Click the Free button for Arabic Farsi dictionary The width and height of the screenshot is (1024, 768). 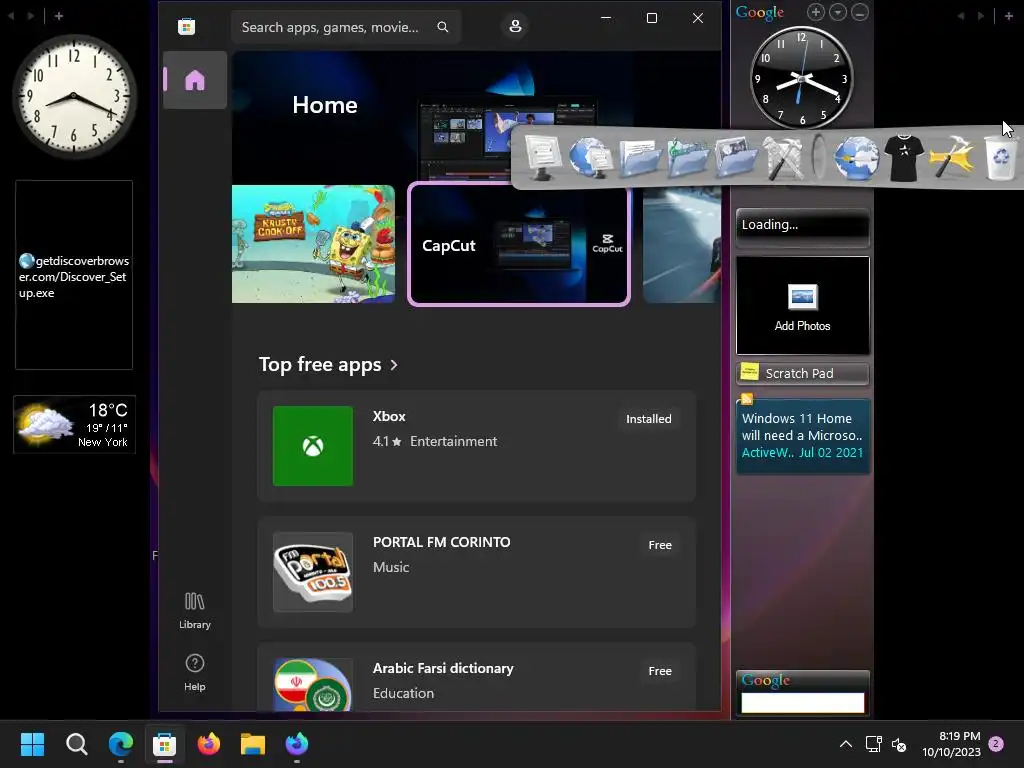[660, 671]
